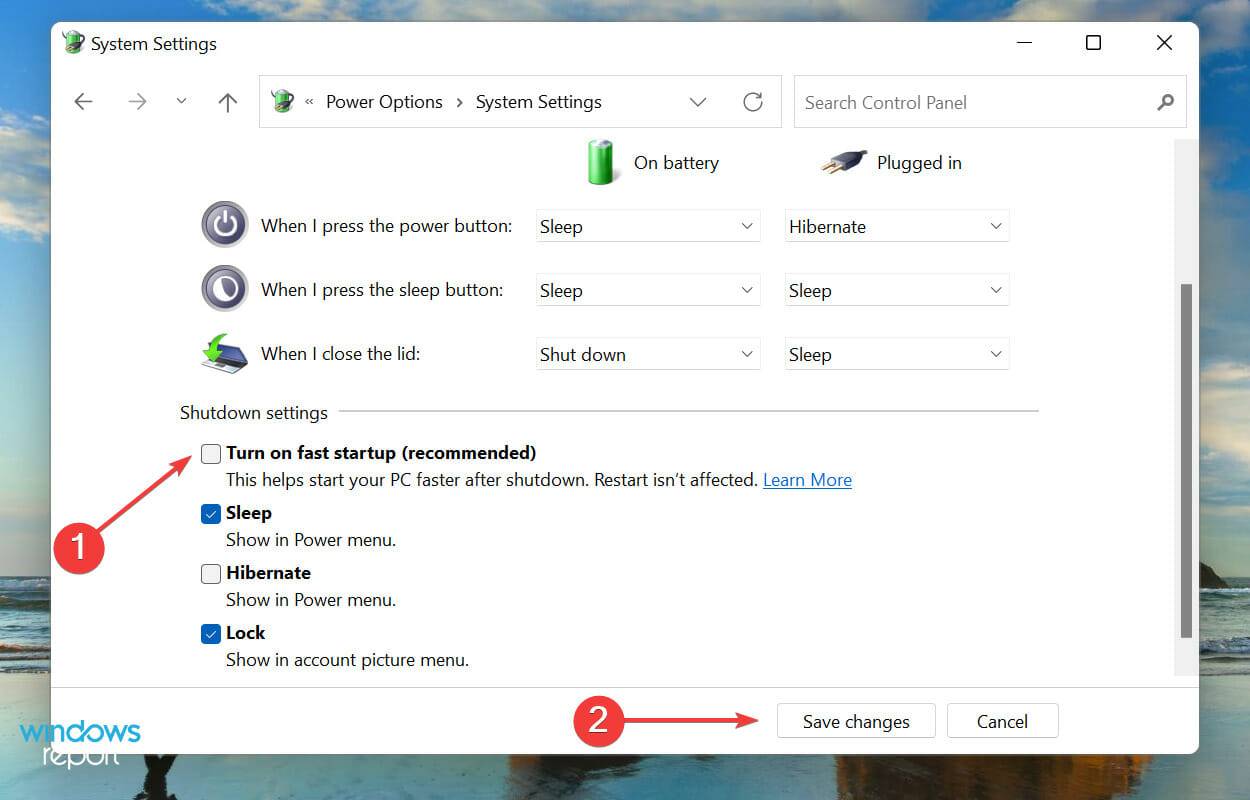The image size is (1250, 800).
Task: Click the power button icon in the settings list
Action: click(224, 225)
